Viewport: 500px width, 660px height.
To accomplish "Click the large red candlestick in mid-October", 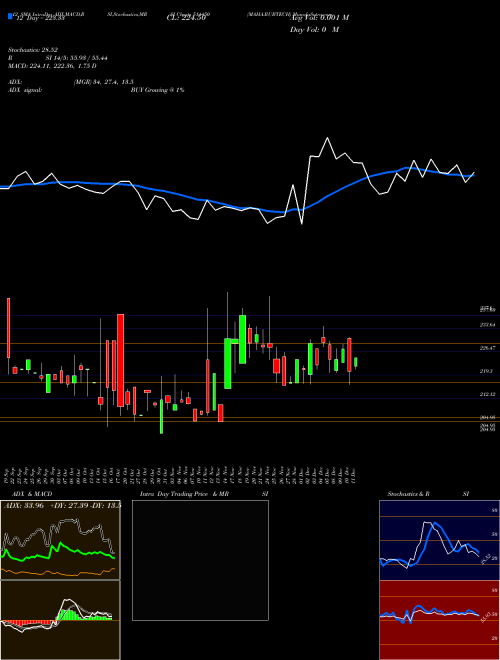I will 120,360.
